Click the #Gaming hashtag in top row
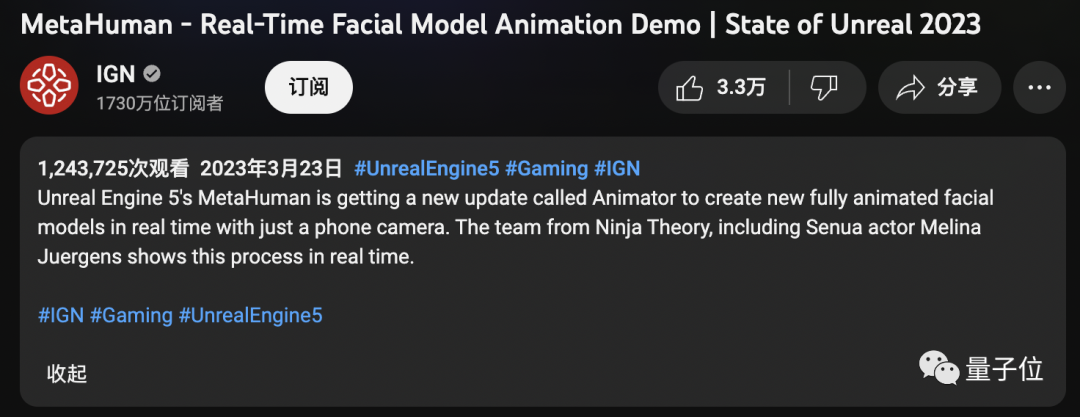The image size is (1080, 417). coord(546,168)
